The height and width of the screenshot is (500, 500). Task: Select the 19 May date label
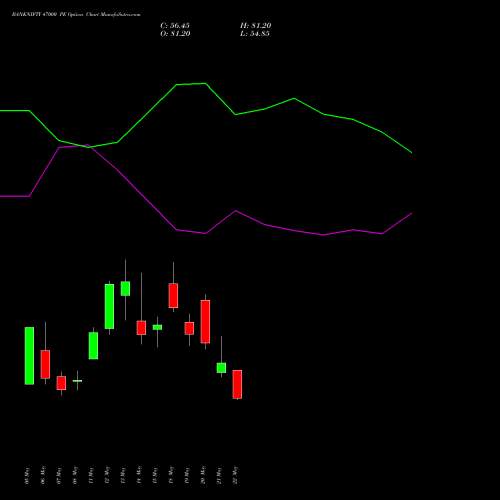187,476
